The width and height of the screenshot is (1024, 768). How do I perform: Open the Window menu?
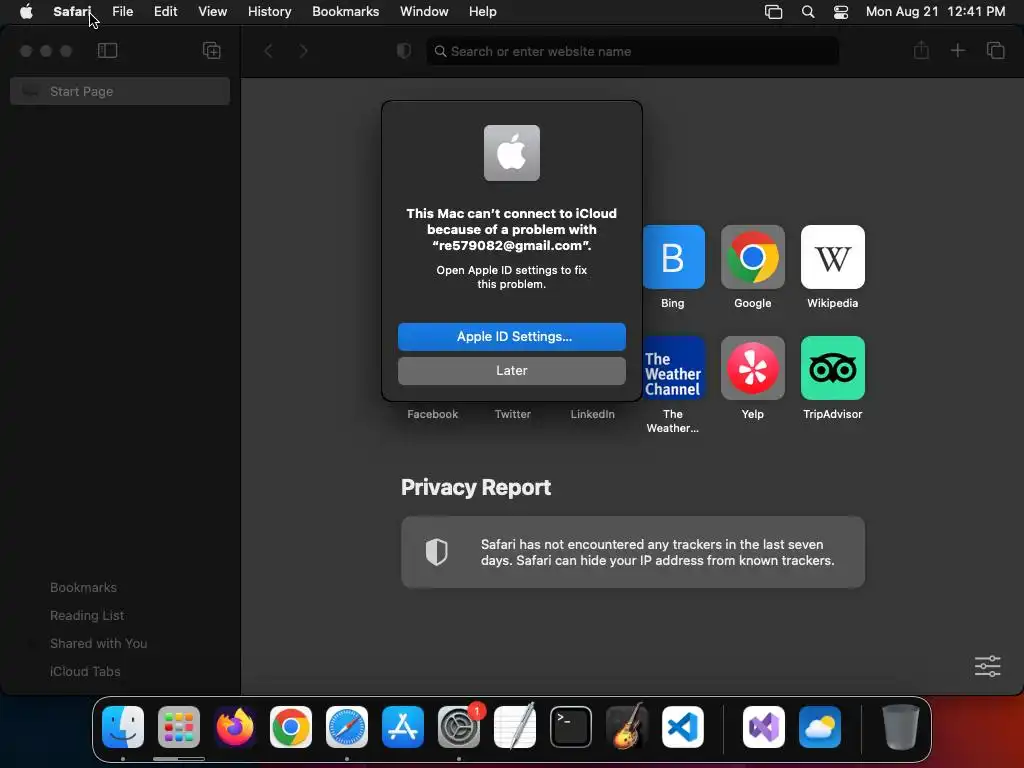(x=424, y=12)
